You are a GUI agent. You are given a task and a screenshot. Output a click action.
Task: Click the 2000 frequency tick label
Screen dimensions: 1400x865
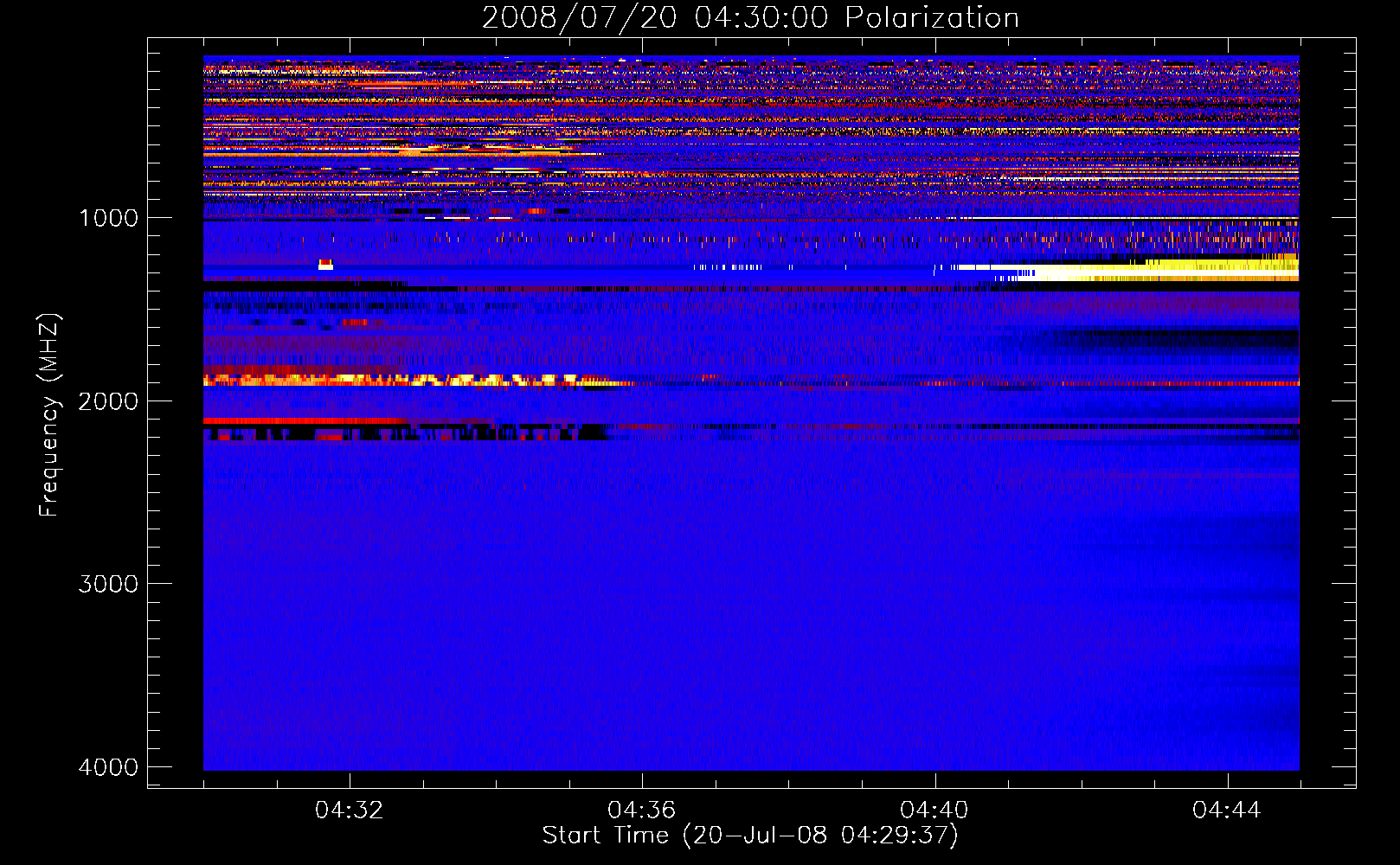[x=108, y=401]
